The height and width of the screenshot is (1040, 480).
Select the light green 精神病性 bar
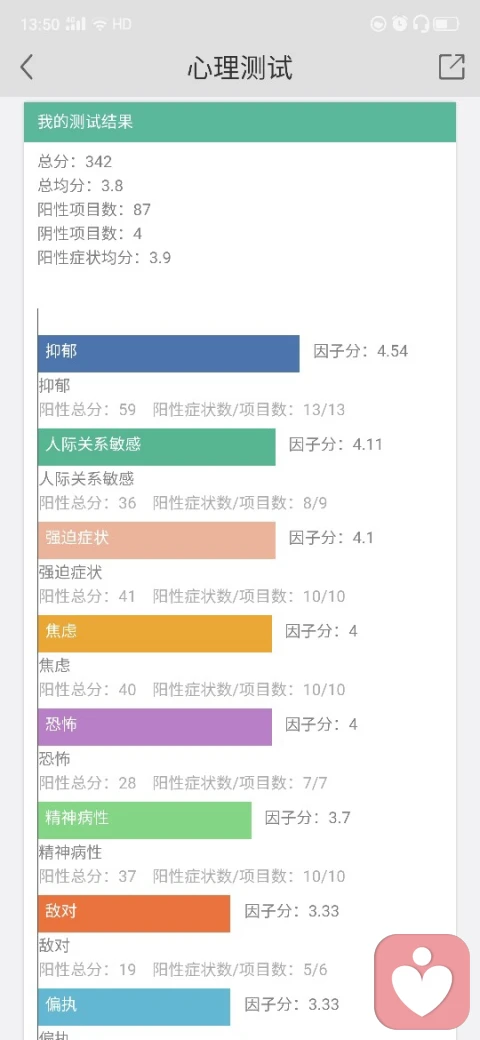tap(145, 820)
